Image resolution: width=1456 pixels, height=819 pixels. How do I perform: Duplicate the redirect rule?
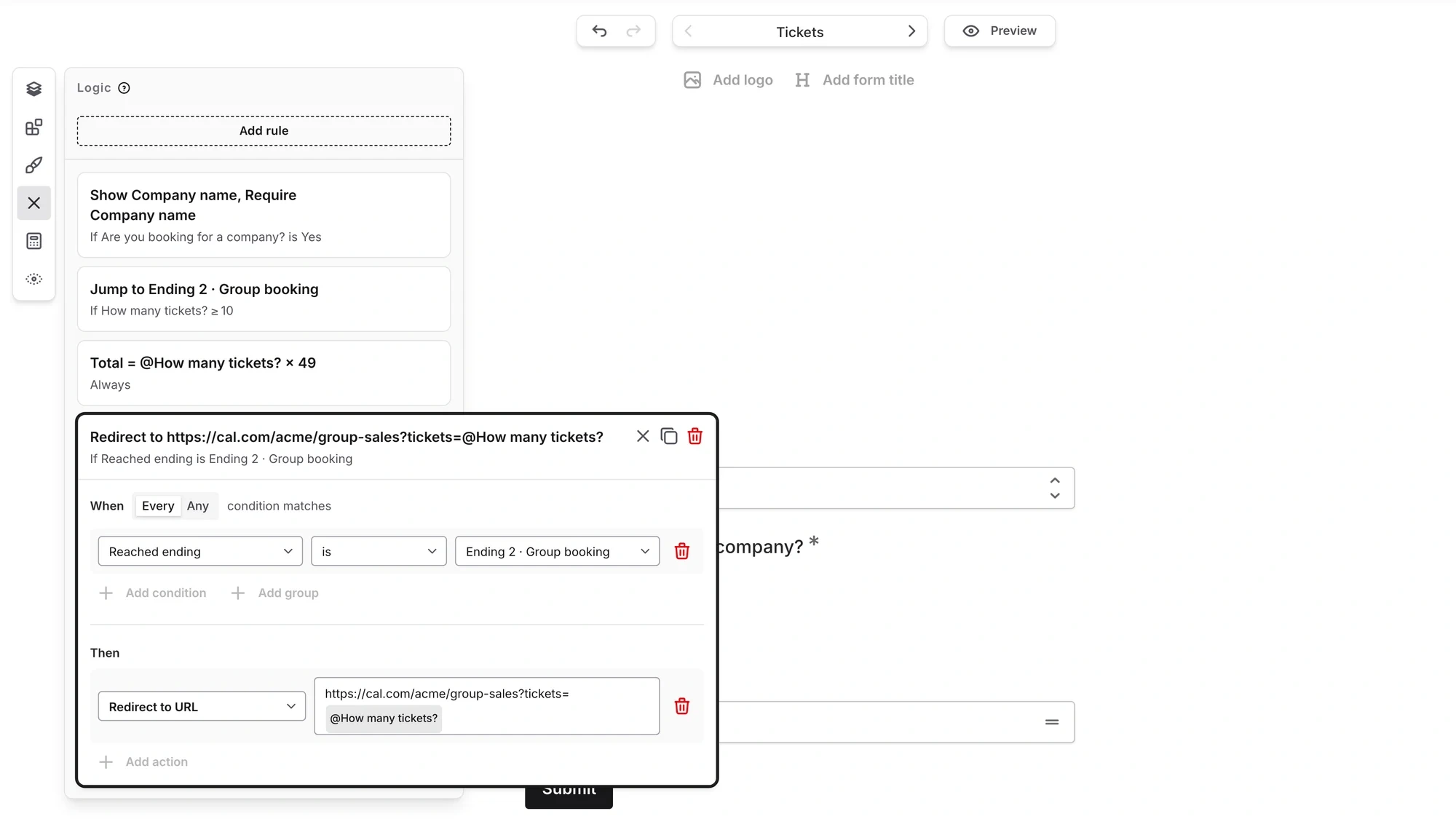coord(669,436)
